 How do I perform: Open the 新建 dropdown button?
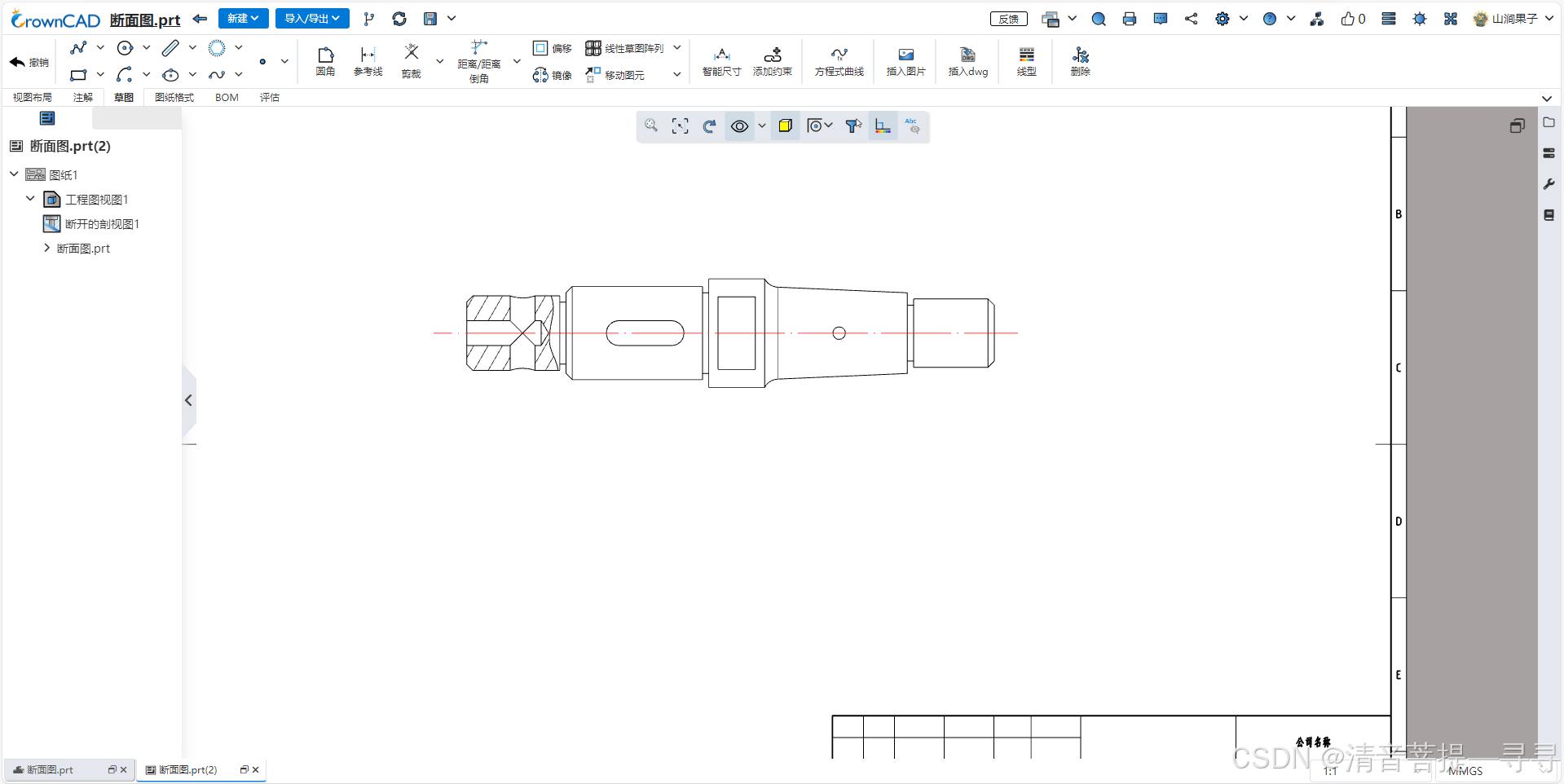pos(243,19)
